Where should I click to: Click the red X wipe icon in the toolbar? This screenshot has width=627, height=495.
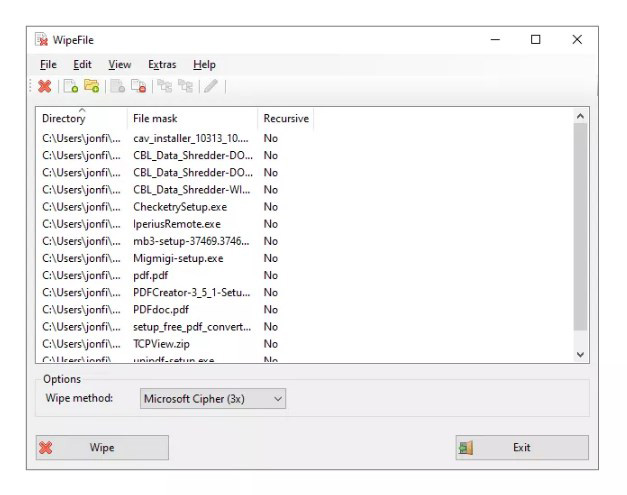tap(45, 86)
